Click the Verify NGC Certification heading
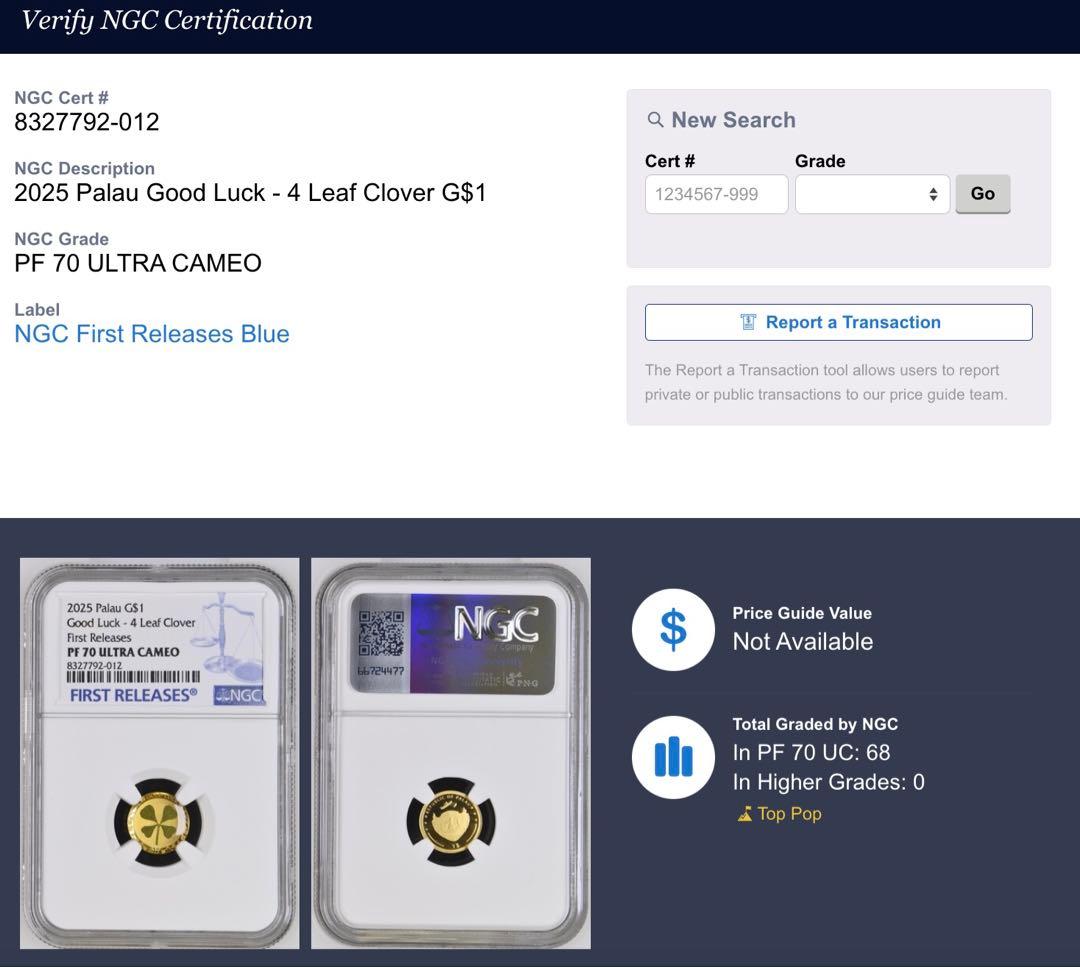 pyautogui.click(x=167, y=21)
